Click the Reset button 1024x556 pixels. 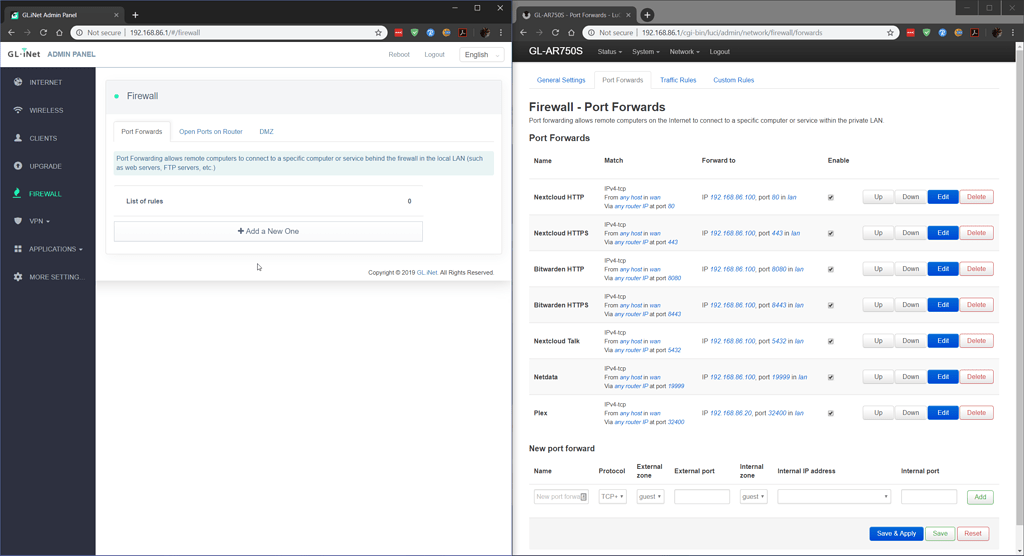click(x=972, y=534)
